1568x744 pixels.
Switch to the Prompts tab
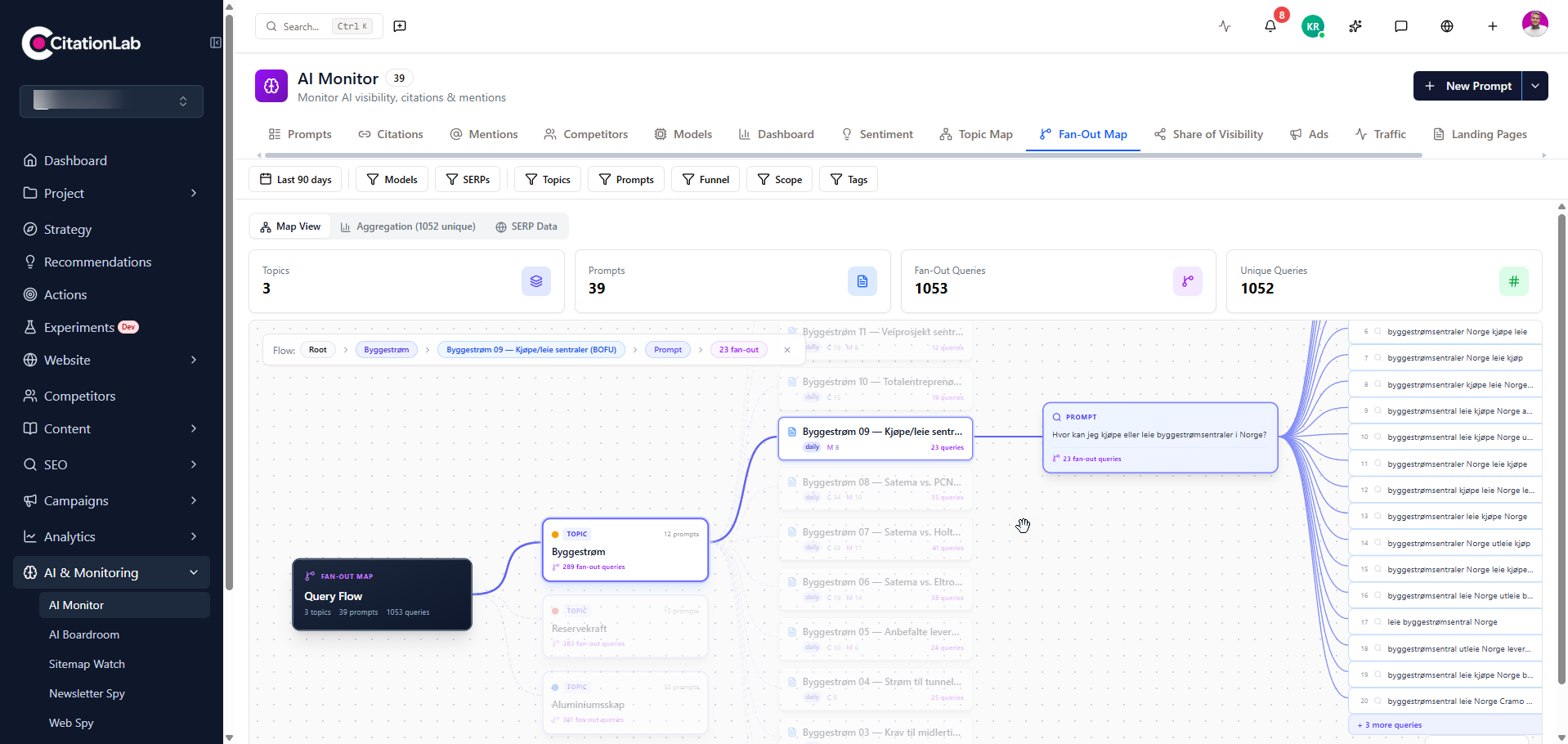(x=300, y=134)
